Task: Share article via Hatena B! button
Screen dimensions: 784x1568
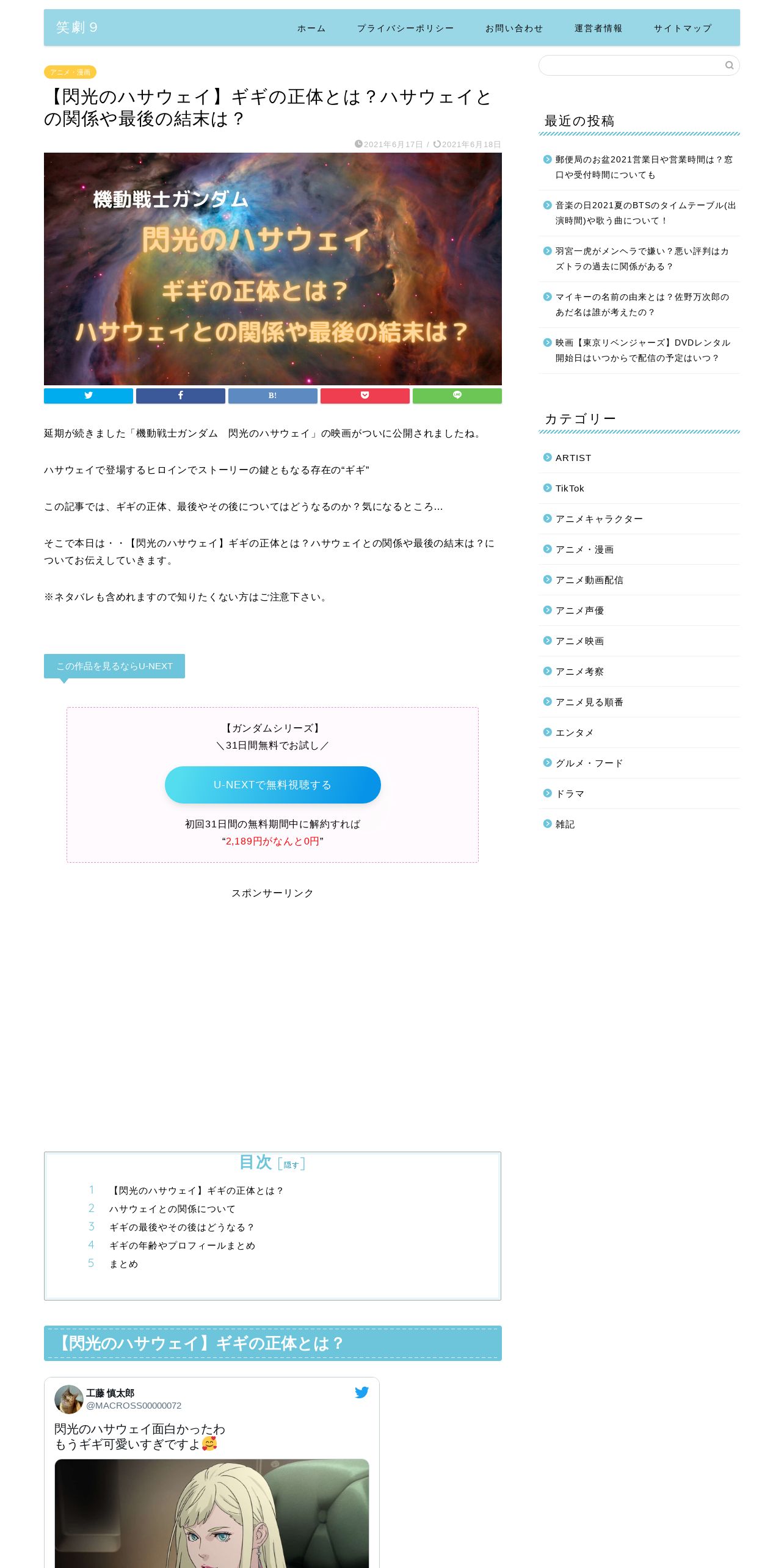Action: click(x=273, y=396)
